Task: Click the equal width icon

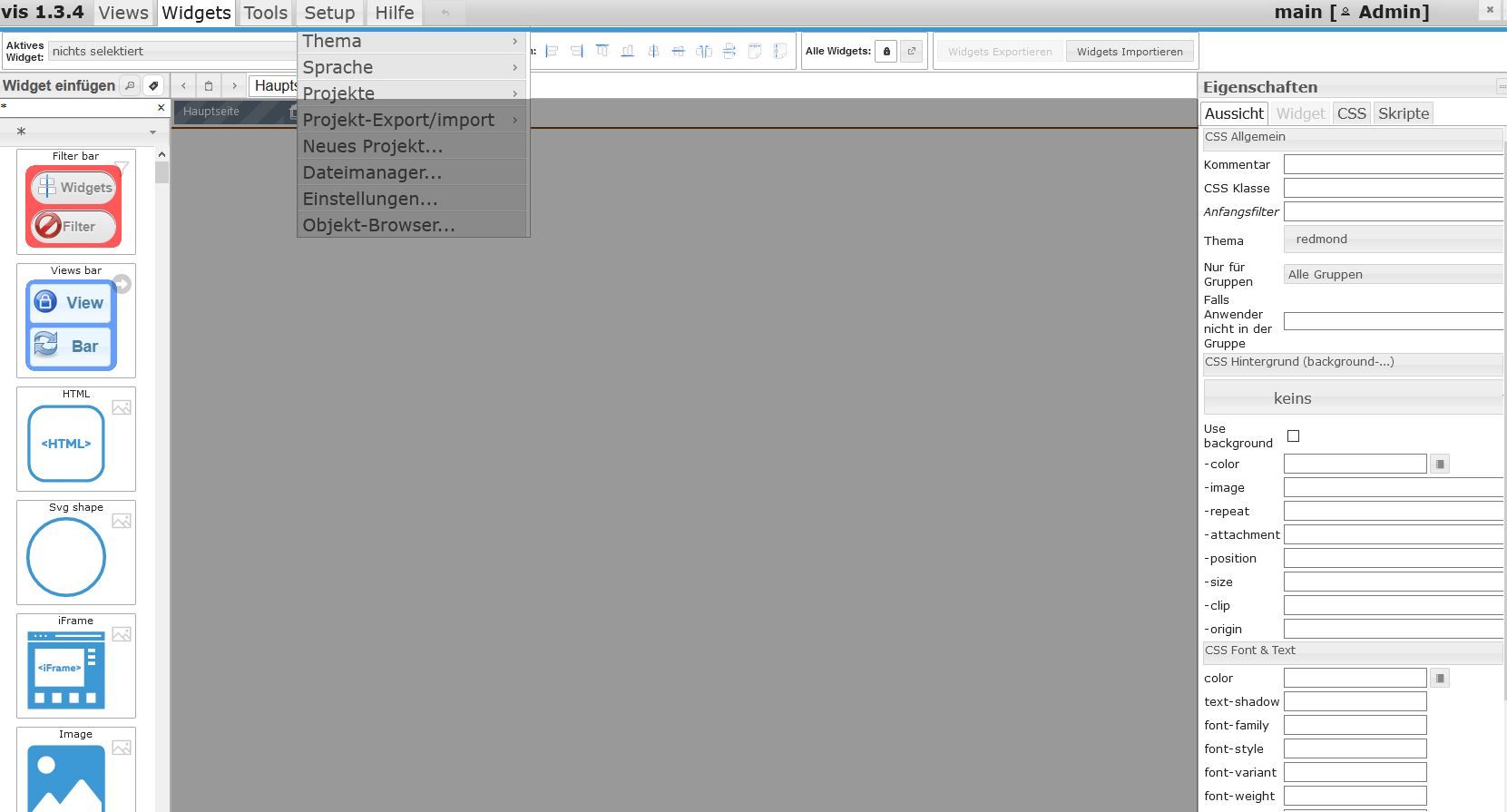Action: click(755, 52)
